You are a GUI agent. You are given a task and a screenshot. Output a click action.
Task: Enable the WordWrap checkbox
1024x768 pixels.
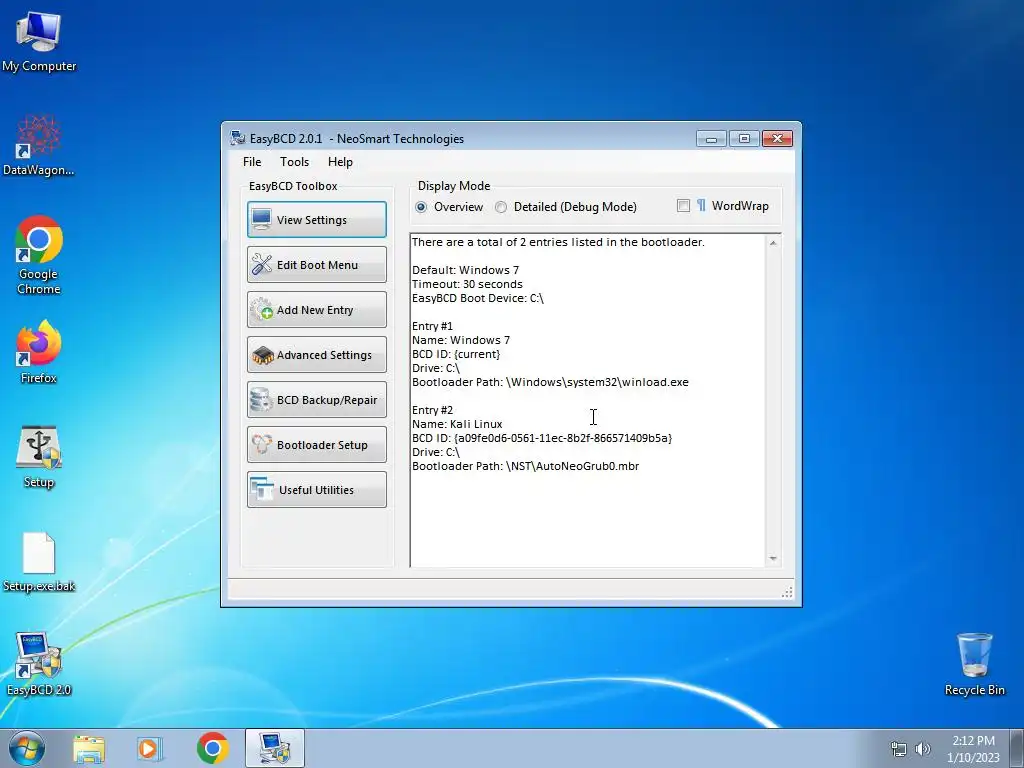tap(684, 206)
